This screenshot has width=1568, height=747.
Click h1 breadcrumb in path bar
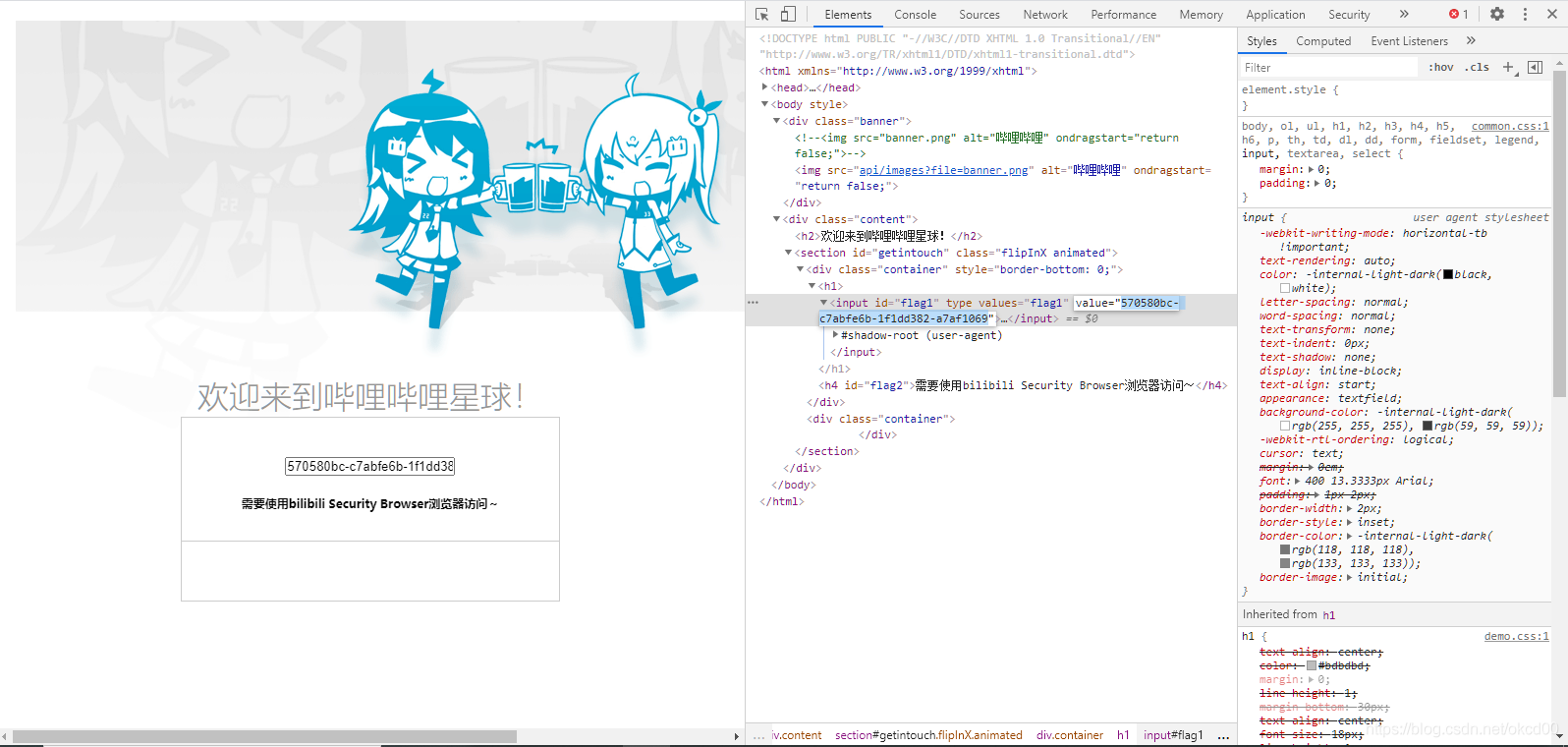(x=1123, y=735)
